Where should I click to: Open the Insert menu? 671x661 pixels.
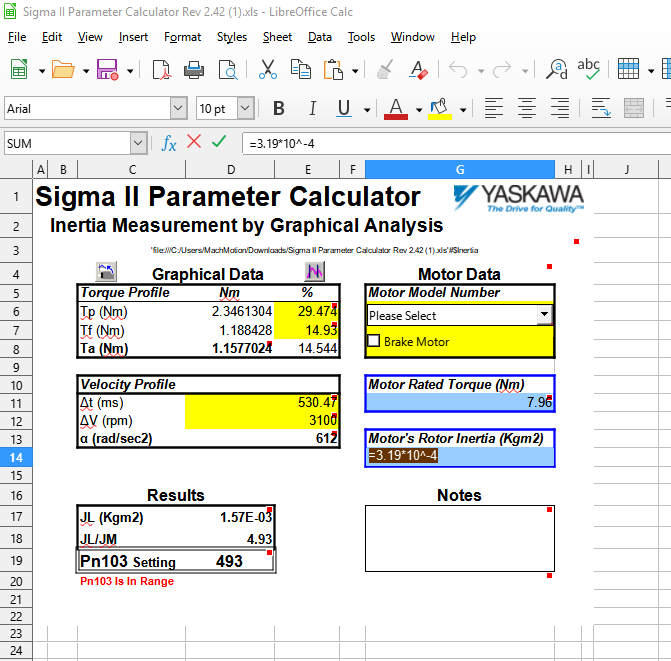[x=133, y=37]
